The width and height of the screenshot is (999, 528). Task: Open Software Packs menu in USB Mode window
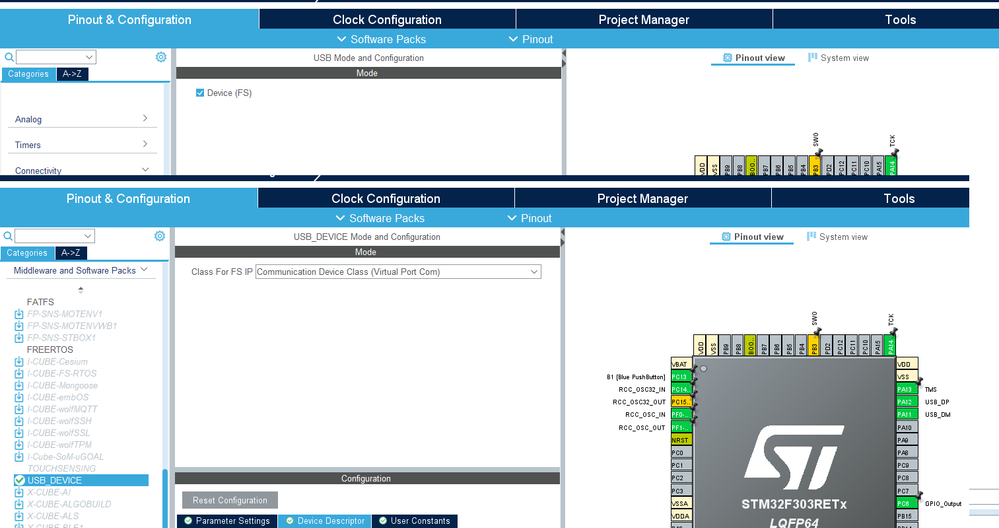click(381, 39)
